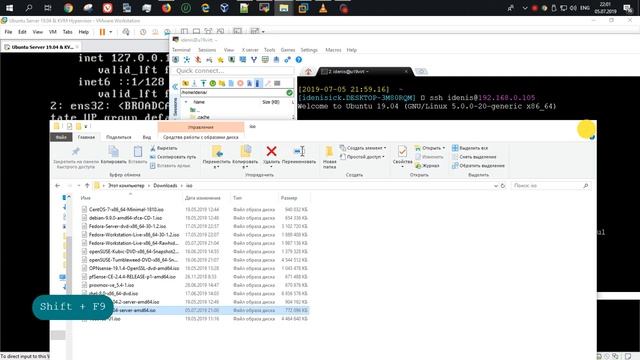640x360 pixels.
Task: Open Firefox from Windows taskbar
Action: tap(166, 8)
